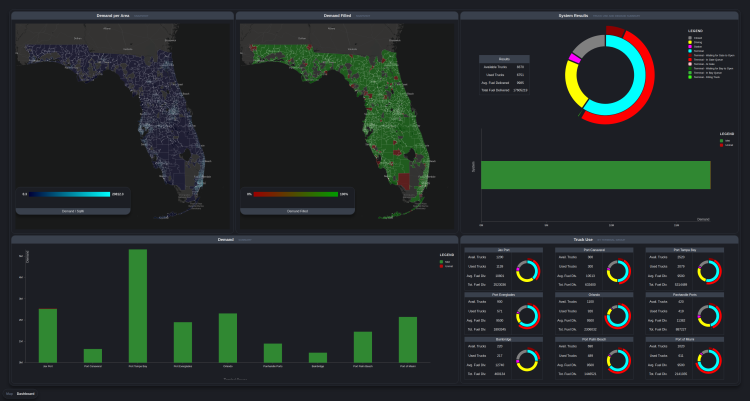Click the System Results panel header
The width and height of the screenshot is (750, 401).
pyautogui.click(x=599, y=16)
